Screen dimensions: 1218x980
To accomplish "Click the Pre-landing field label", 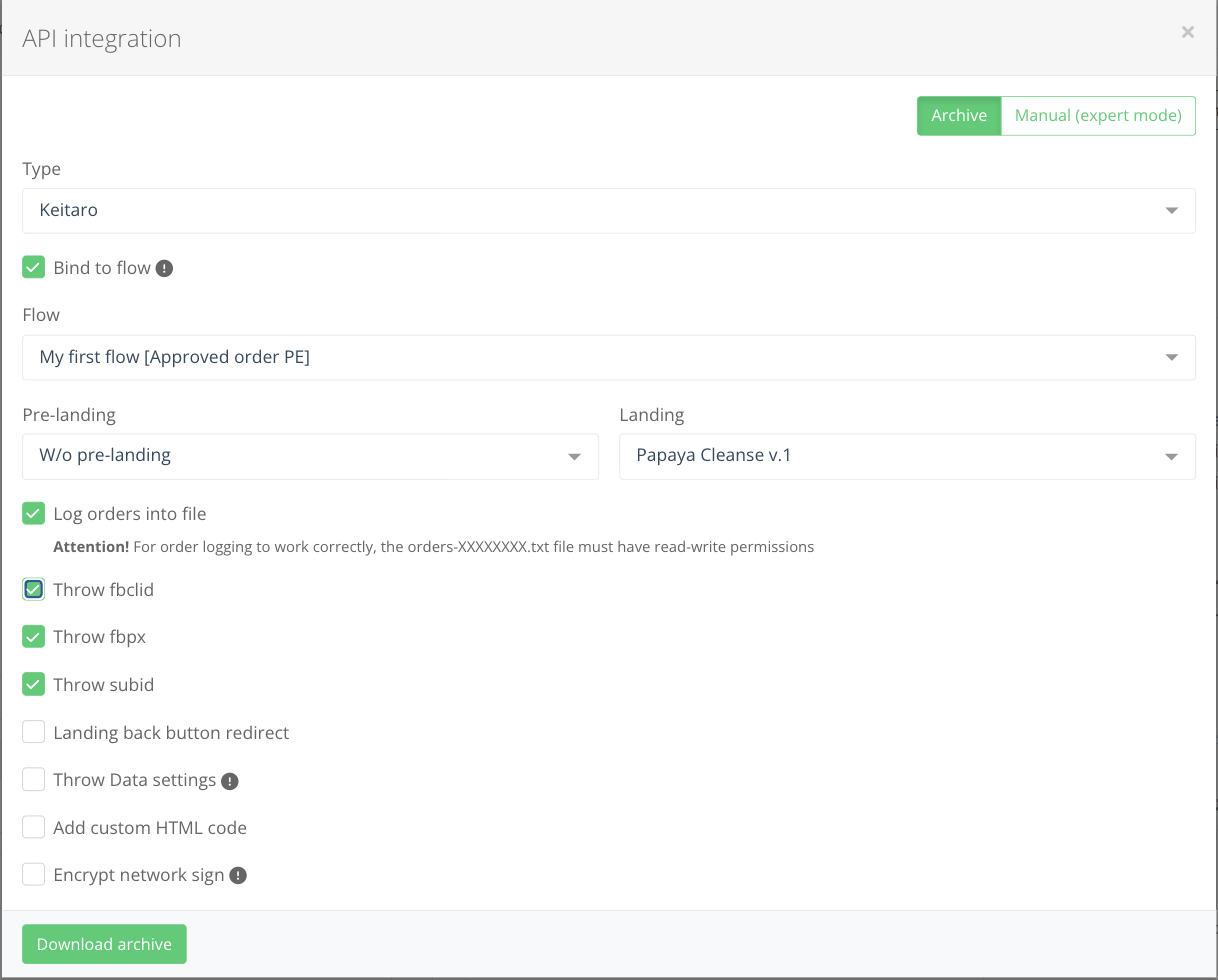I will [x=69, y=414].
